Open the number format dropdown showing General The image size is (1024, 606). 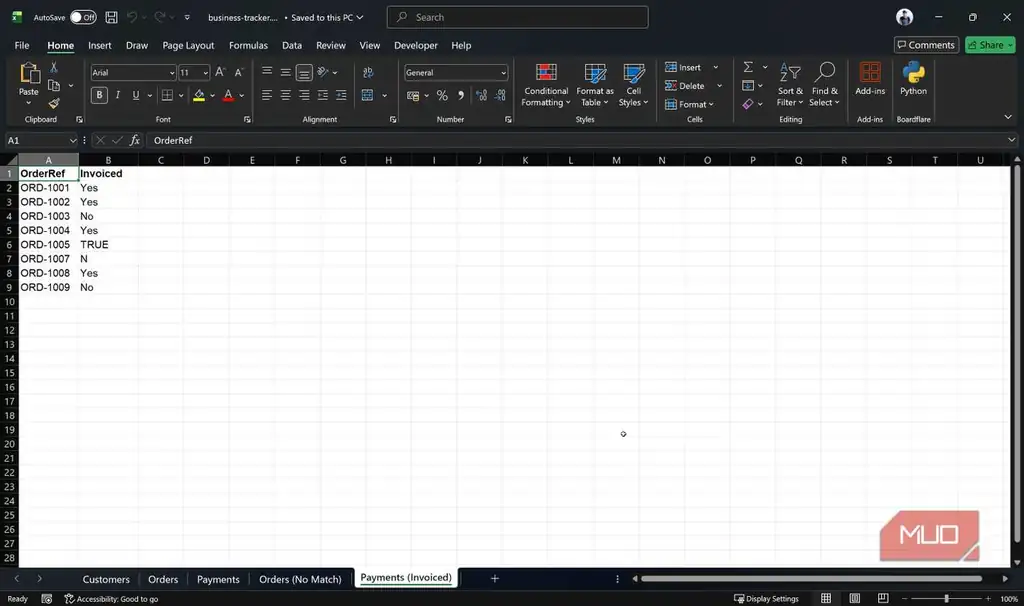coord(503,73)
